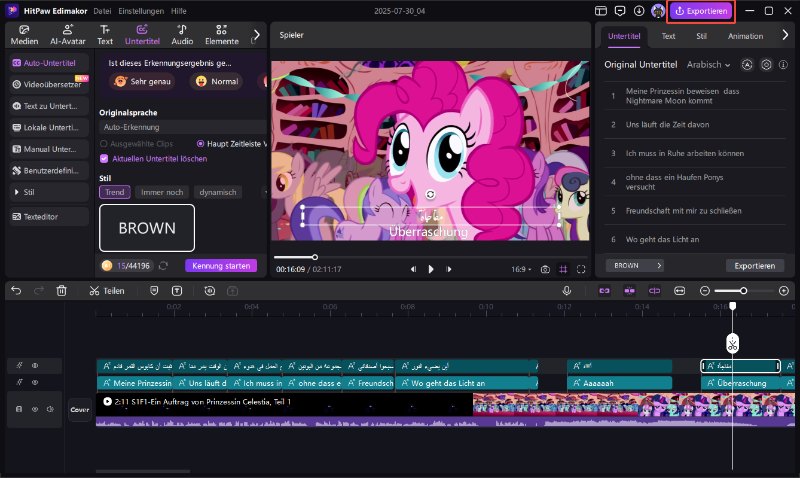The width and height of the screenshot is (800, 478).
Task: Open the layout switcher icon in title bar
Action: 601,11
